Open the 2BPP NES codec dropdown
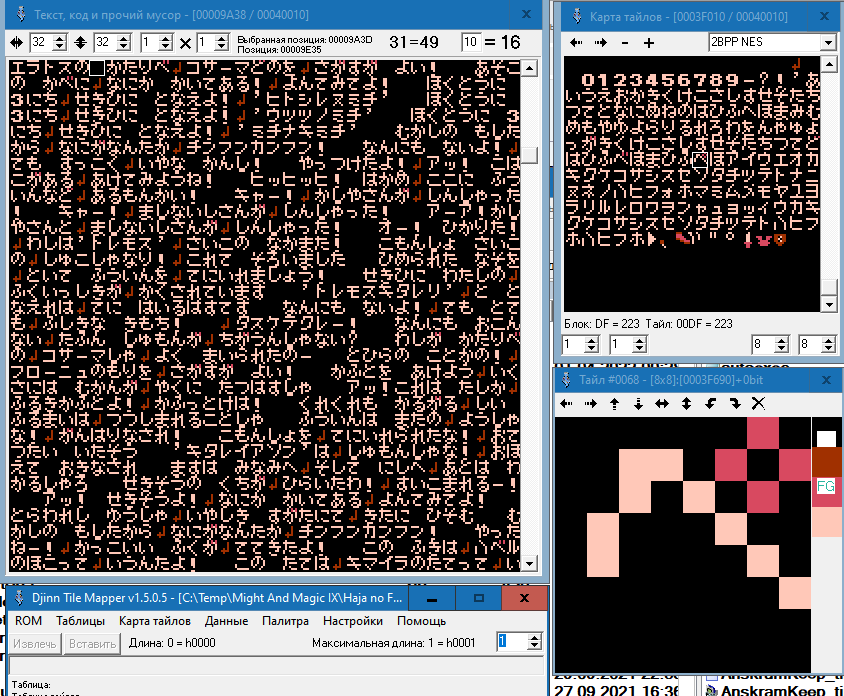Image resolution: width=844 pixels, height=696 pixels. (x=828, y=42)
